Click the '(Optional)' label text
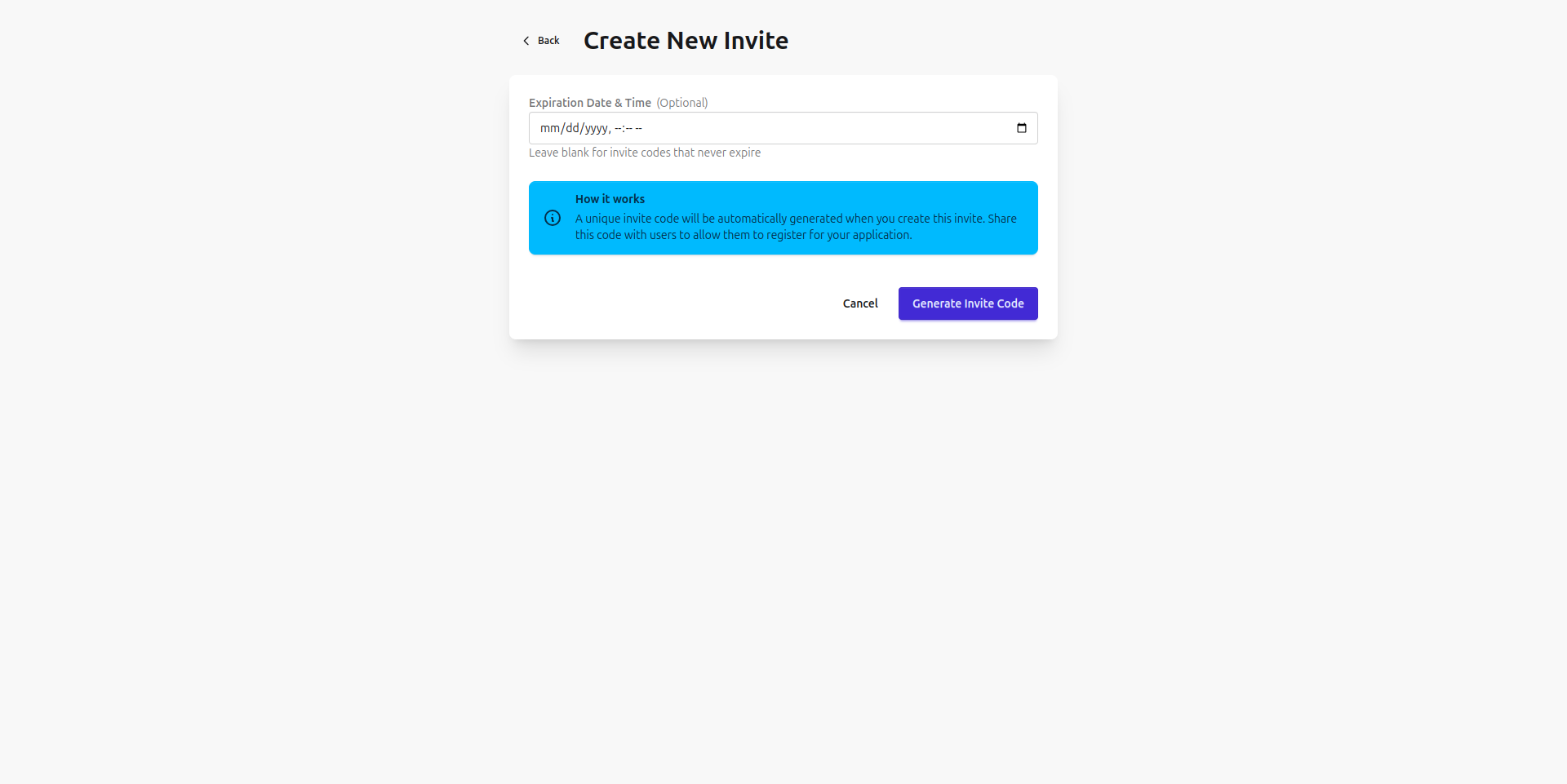This screenshot has width=1567, height=784. coord(682,103)
